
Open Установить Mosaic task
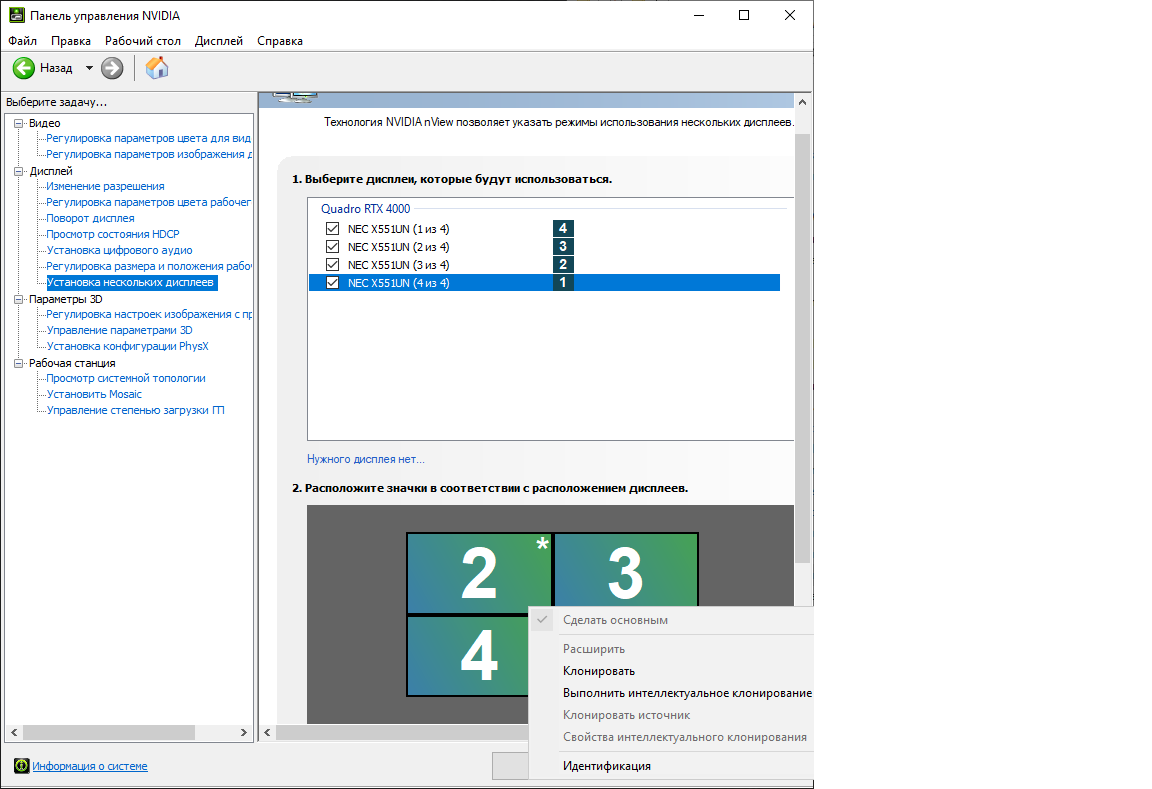click(94, 394)
